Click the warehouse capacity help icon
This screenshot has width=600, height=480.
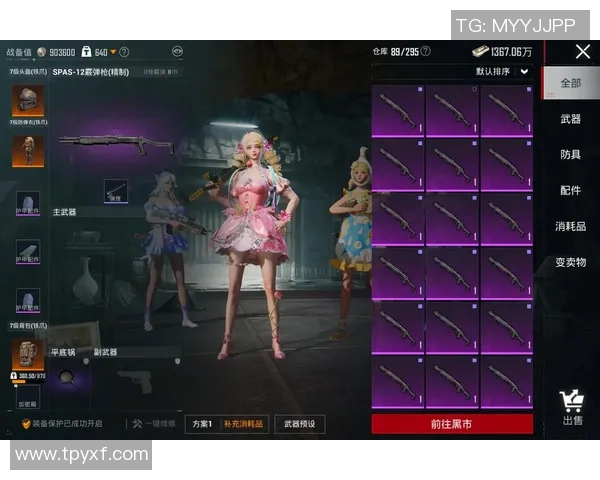425,51
